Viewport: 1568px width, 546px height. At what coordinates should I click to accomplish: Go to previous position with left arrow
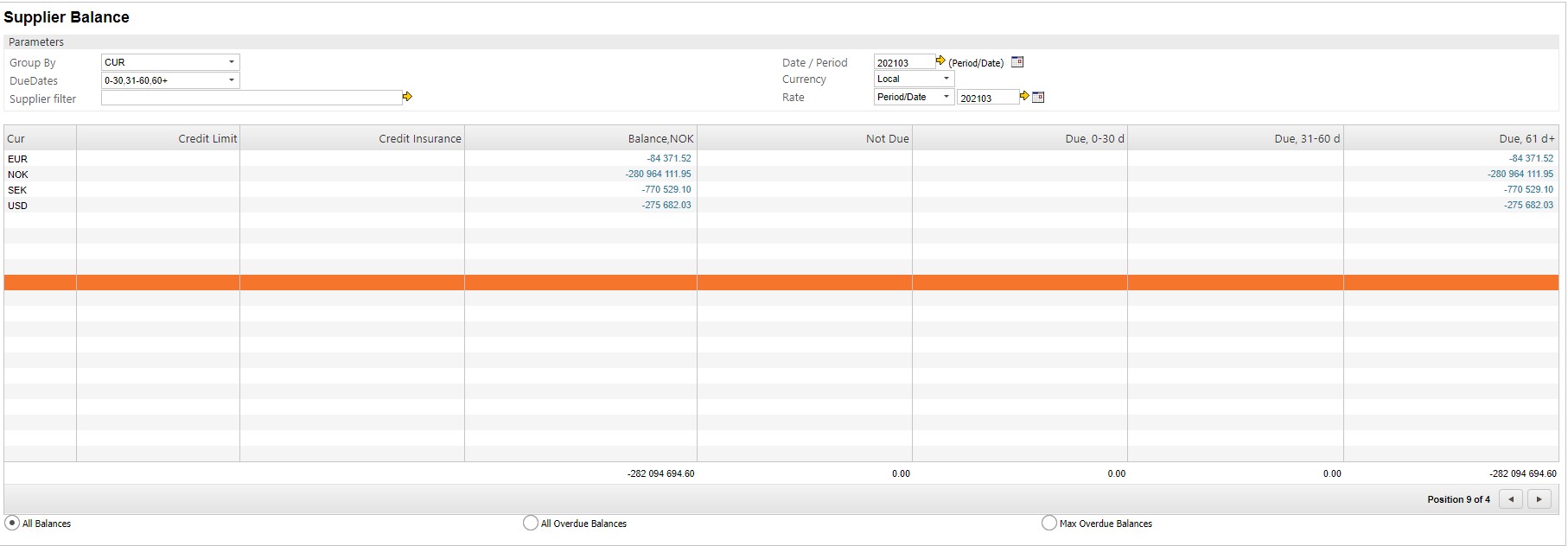[x=1510, y=499]
